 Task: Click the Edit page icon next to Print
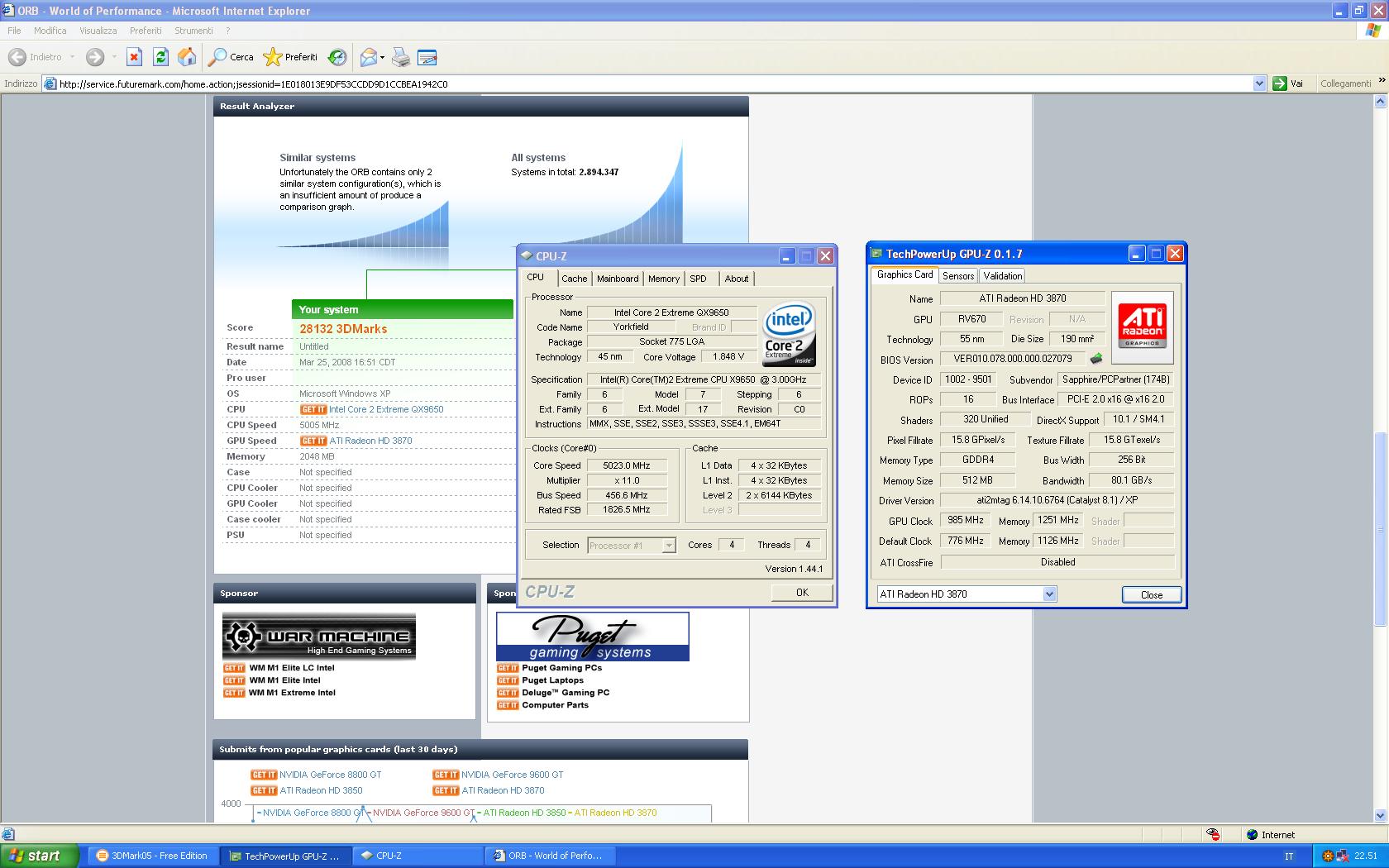point(427,57)
